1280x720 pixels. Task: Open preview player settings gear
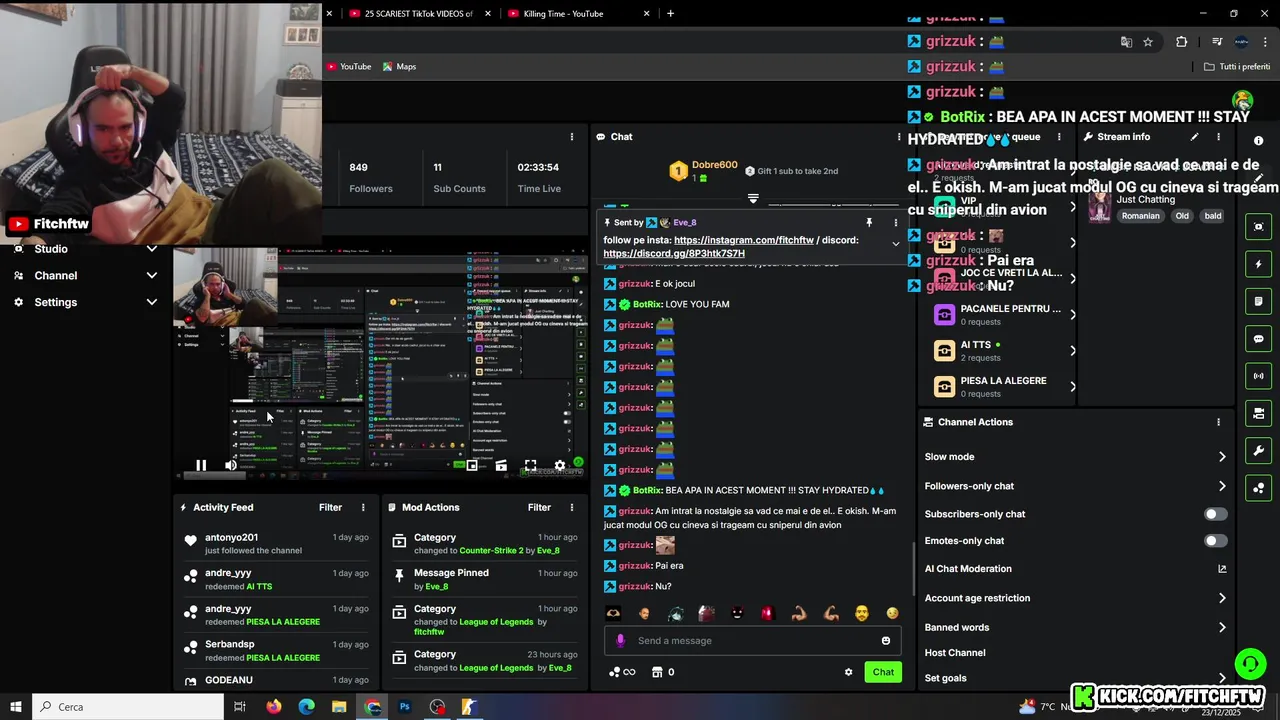(560, 465)
